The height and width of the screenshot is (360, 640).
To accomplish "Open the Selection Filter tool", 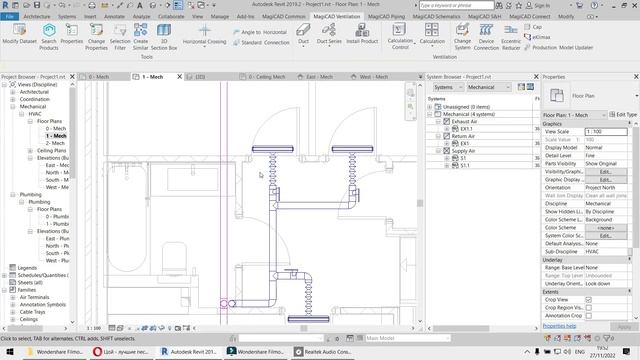I will tap(120, 36).
